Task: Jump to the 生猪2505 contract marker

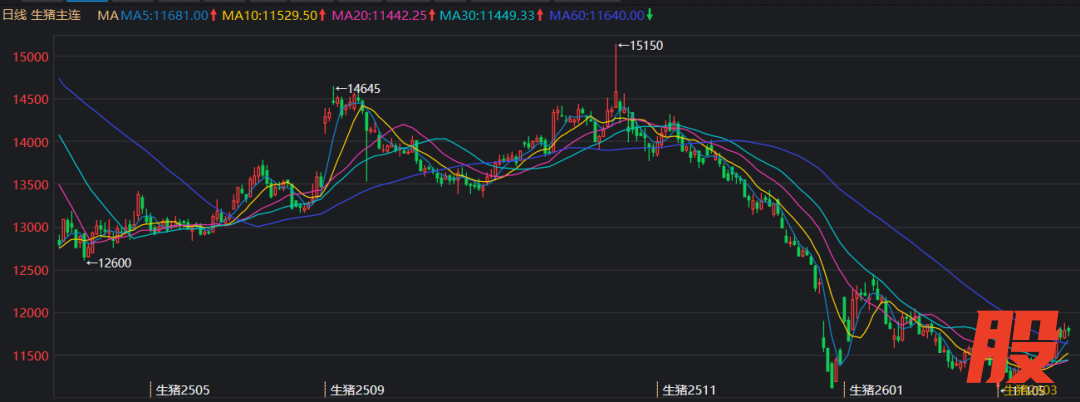Action: [183, 389]
